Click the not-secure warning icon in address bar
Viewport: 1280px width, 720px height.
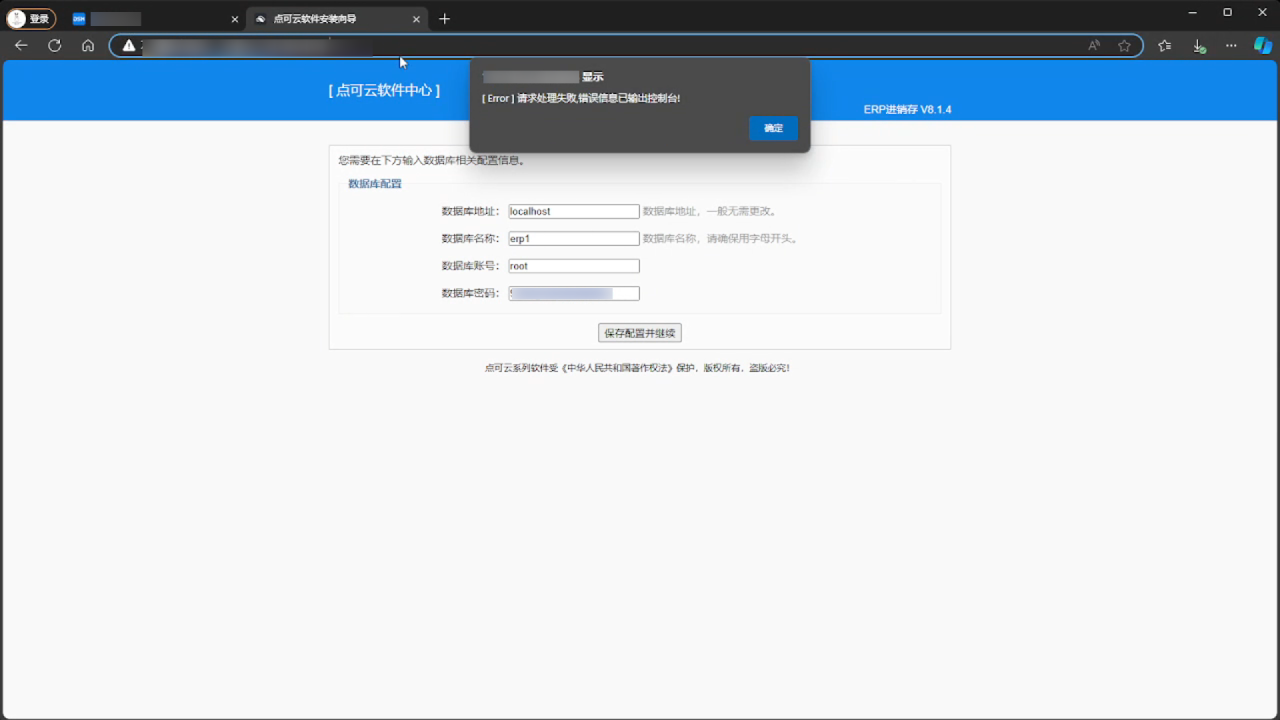[x=128, y=46]
